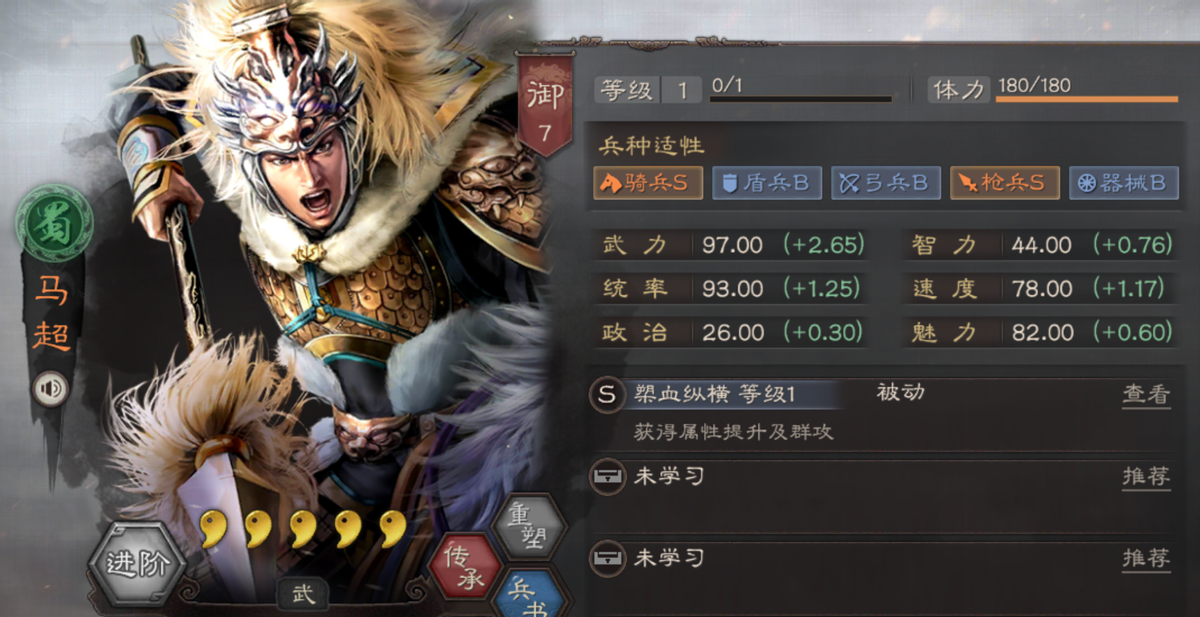Viewport: 1200px width, 617px height.
Task: Switch to the 武 tab below stars
Action: 303,595
